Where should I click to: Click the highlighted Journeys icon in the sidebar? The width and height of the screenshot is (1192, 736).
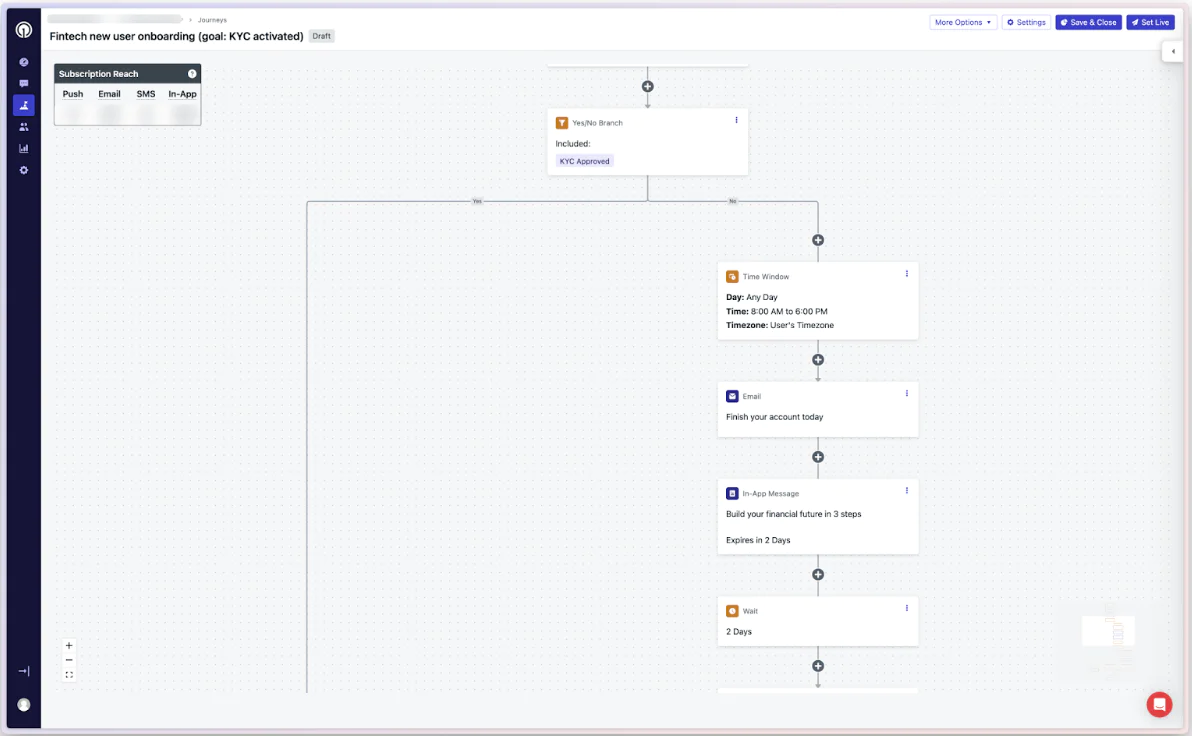tap(23, 105)
